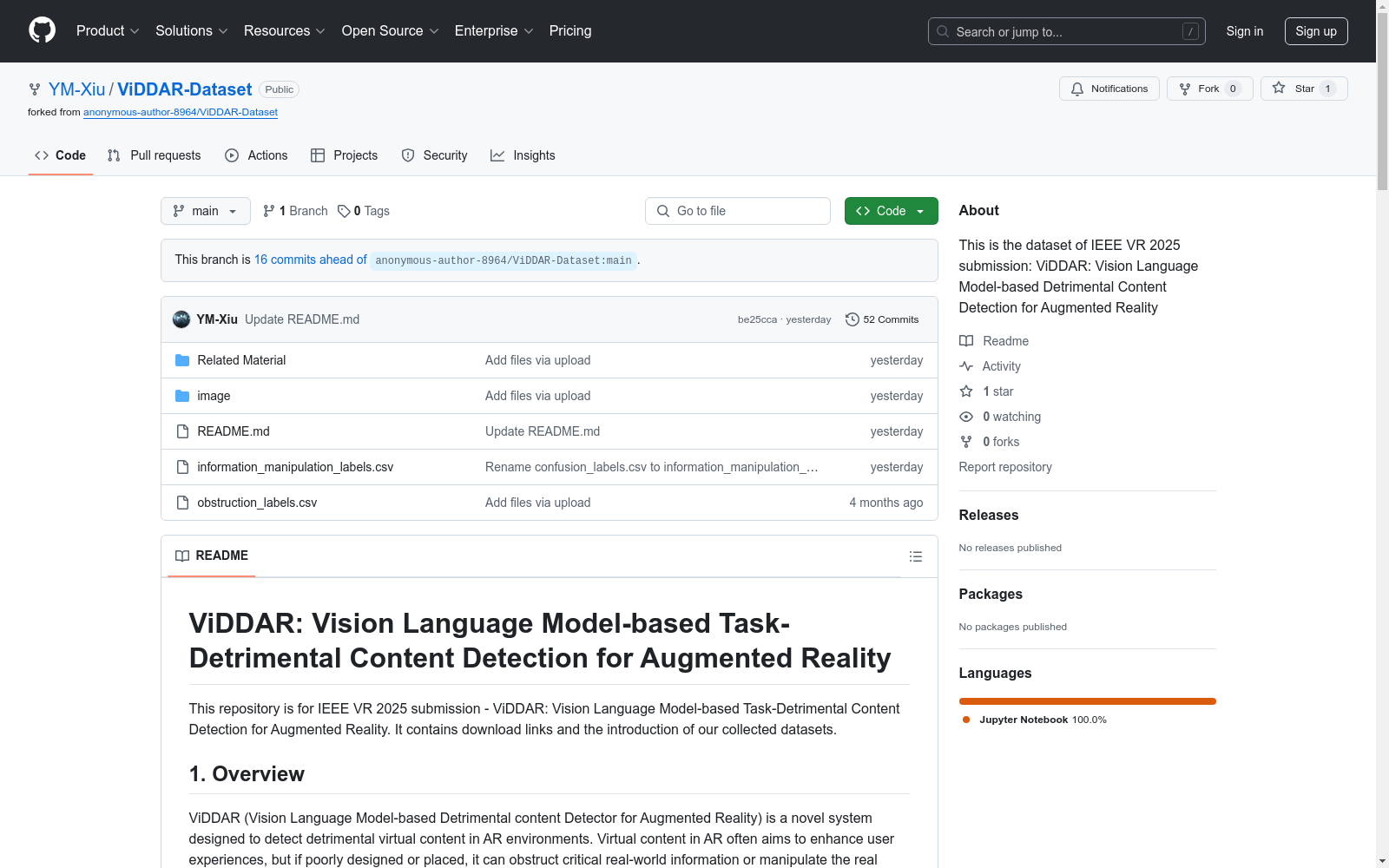This screenshot has height=868, width=1389.
Task: Click the Notifications button
Action: pos(1109,89)
